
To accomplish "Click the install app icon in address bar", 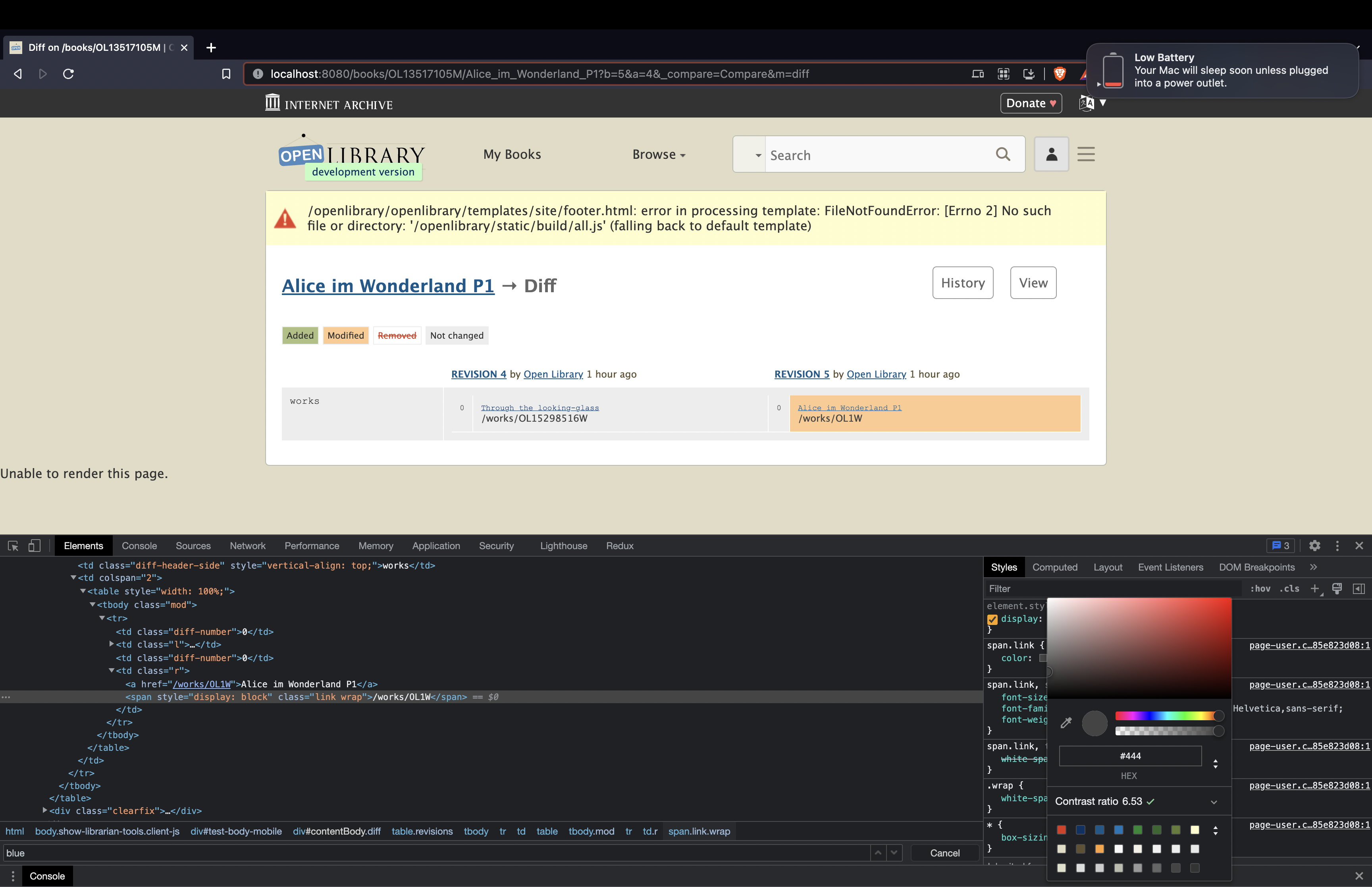I will [x=1029, y=74].
